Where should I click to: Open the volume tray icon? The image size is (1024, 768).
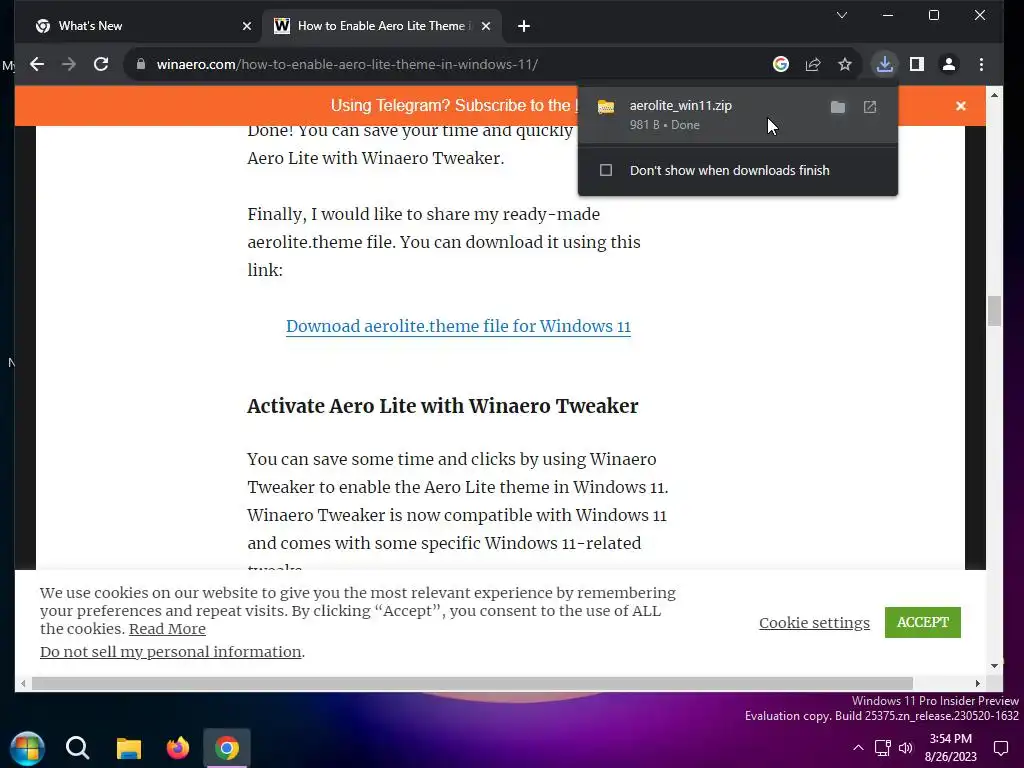(x=905, y=748)
